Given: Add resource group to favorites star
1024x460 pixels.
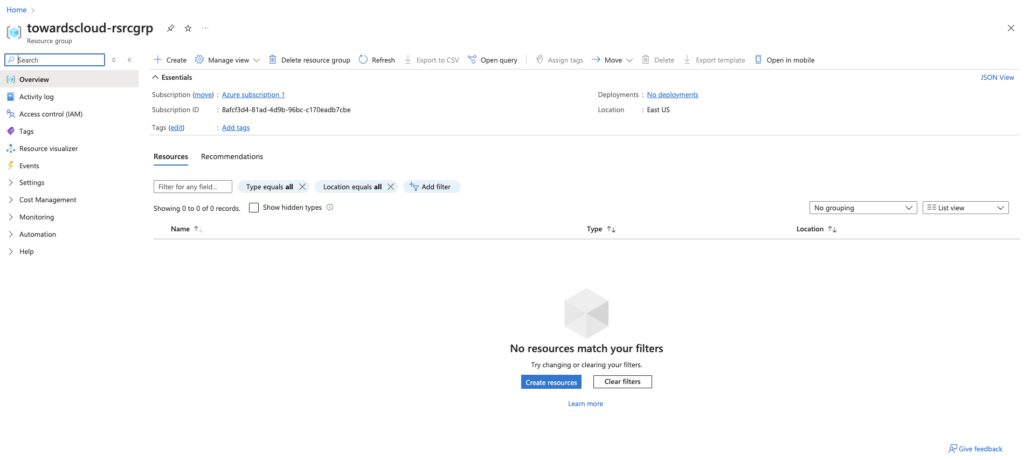Looking at the screenshot, I should tap(188, 29).
